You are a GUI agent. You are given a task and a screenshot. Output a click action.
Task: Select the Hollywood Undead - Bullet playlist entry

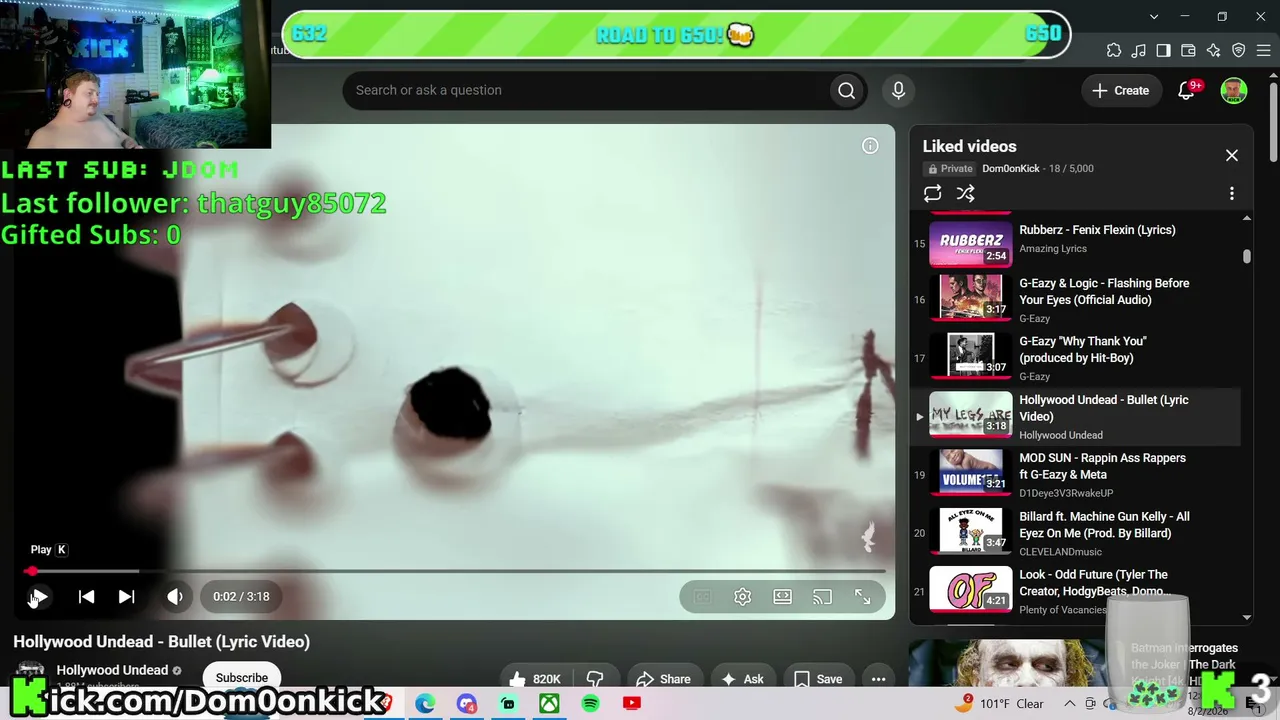[x=1076, y=416]
